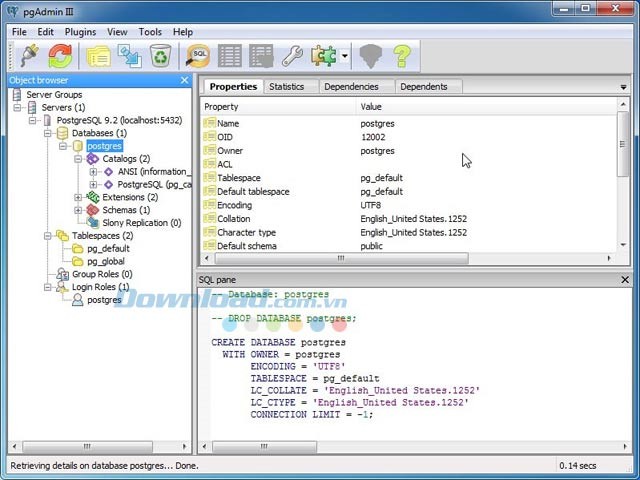640x480 pixels.
Task: Expand the Schemas (1) node
Action: [x=78, y=210]
